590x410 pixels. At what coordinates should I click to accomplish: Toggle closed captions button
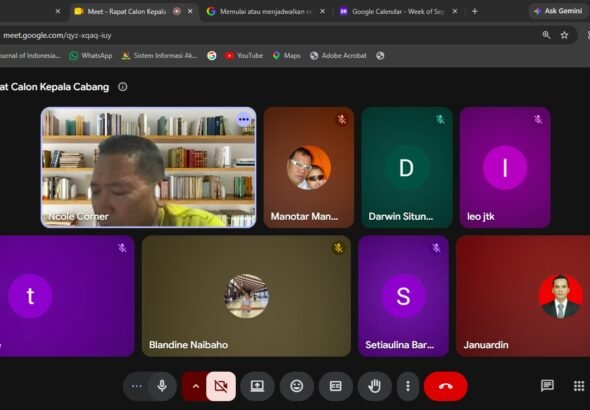point(335,386)
